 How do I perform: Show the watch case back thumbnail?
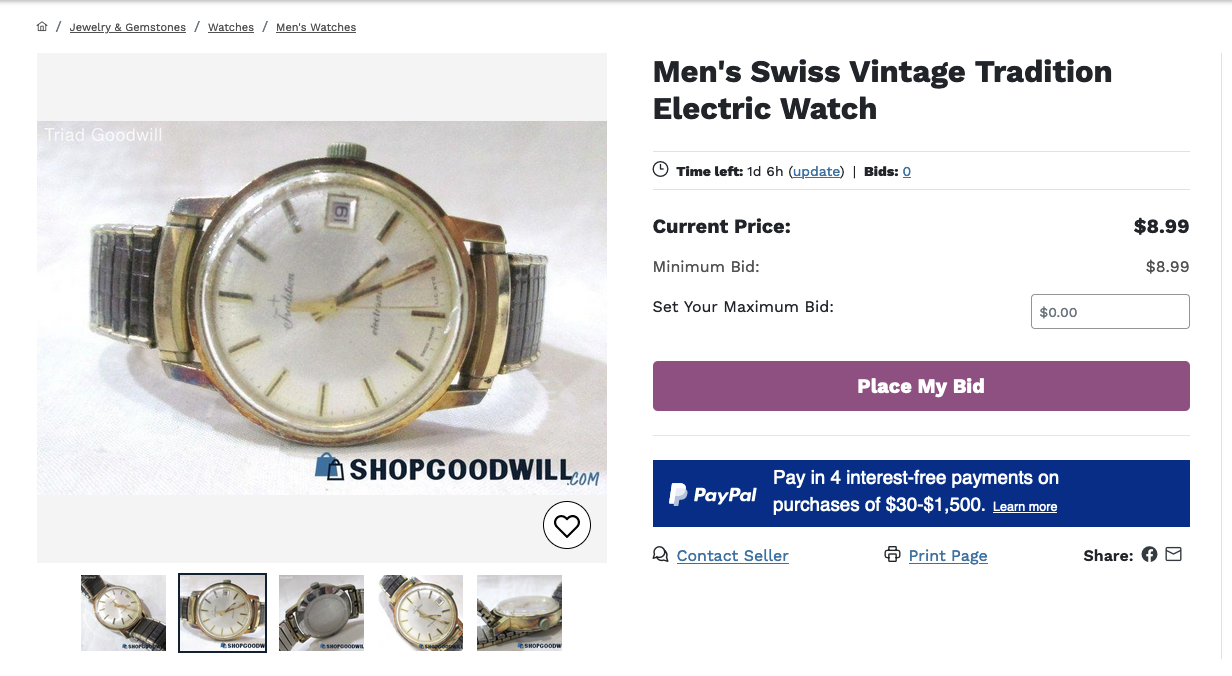click(321, 613)
